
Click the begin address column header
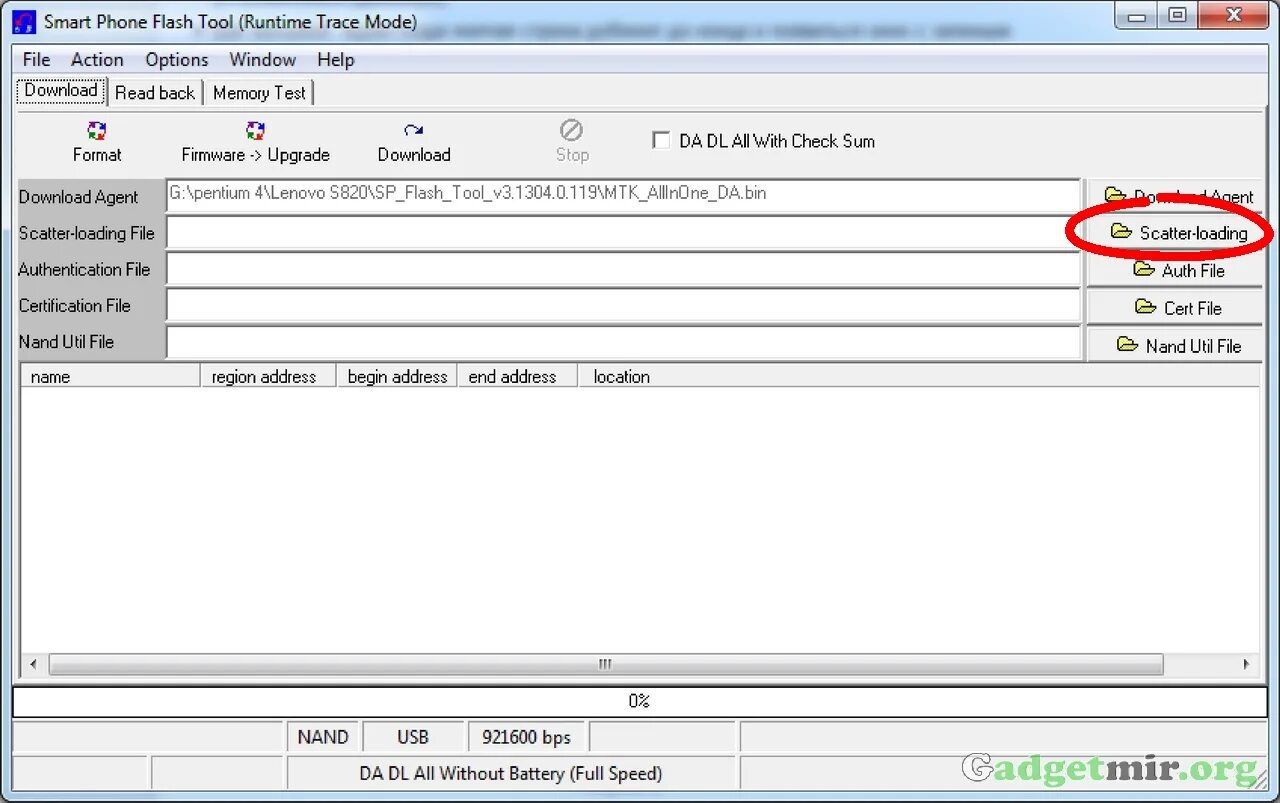click(x=397, y=377)
